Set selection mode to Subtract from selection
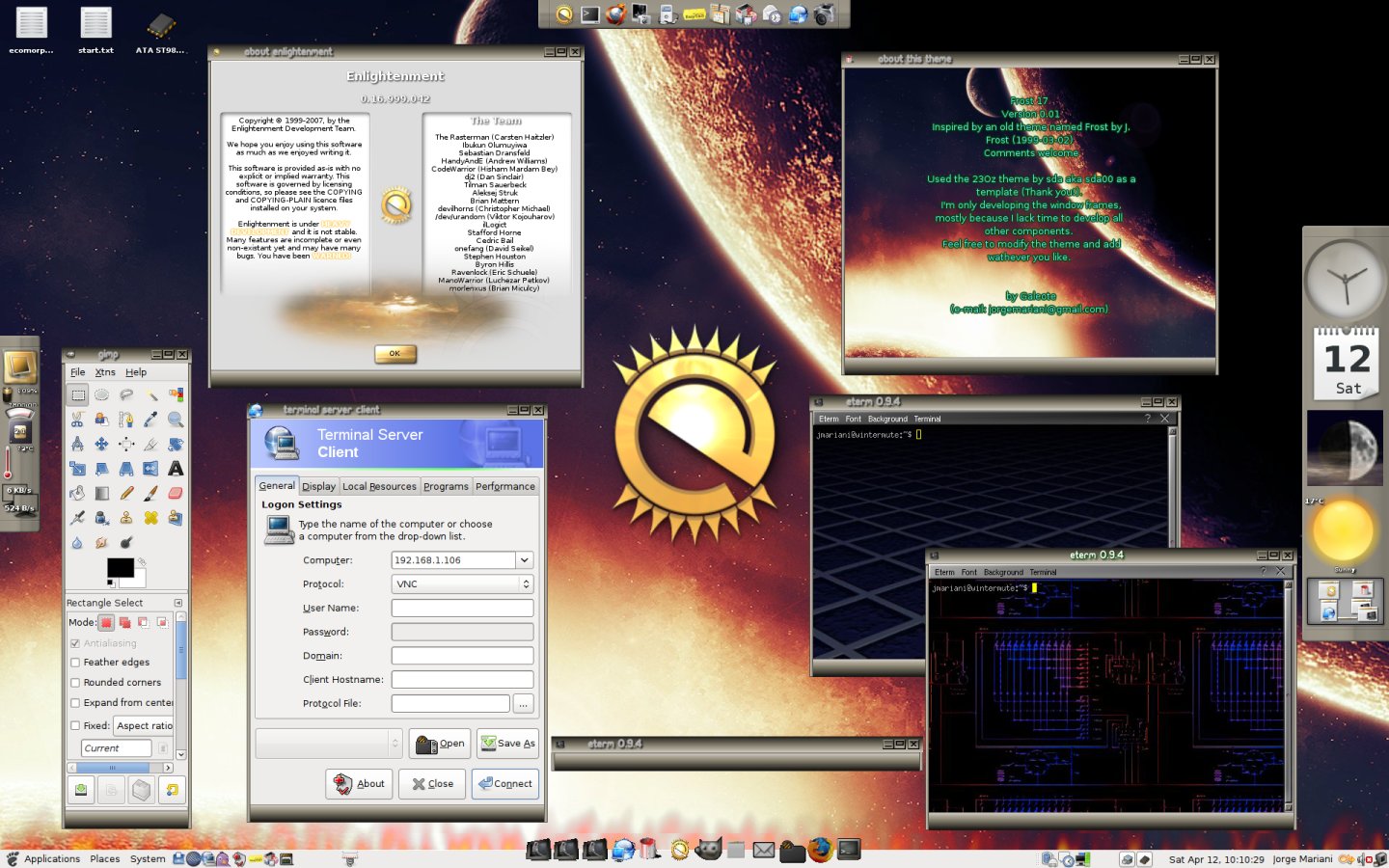The width and height of the screenshot is (1389, 868). click(143, 623)
